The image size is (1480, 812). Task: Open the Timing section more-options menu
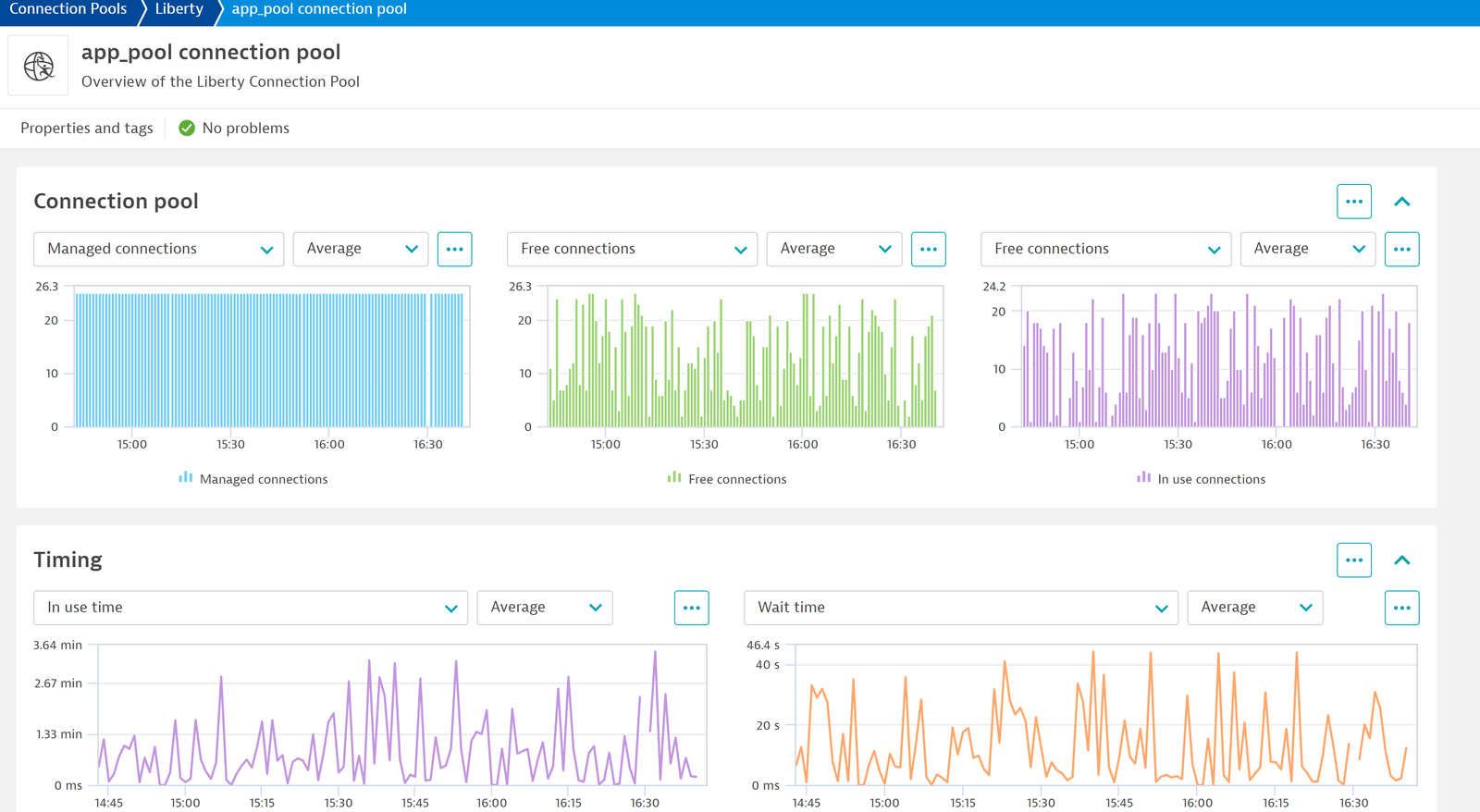tap(1354, 560)
